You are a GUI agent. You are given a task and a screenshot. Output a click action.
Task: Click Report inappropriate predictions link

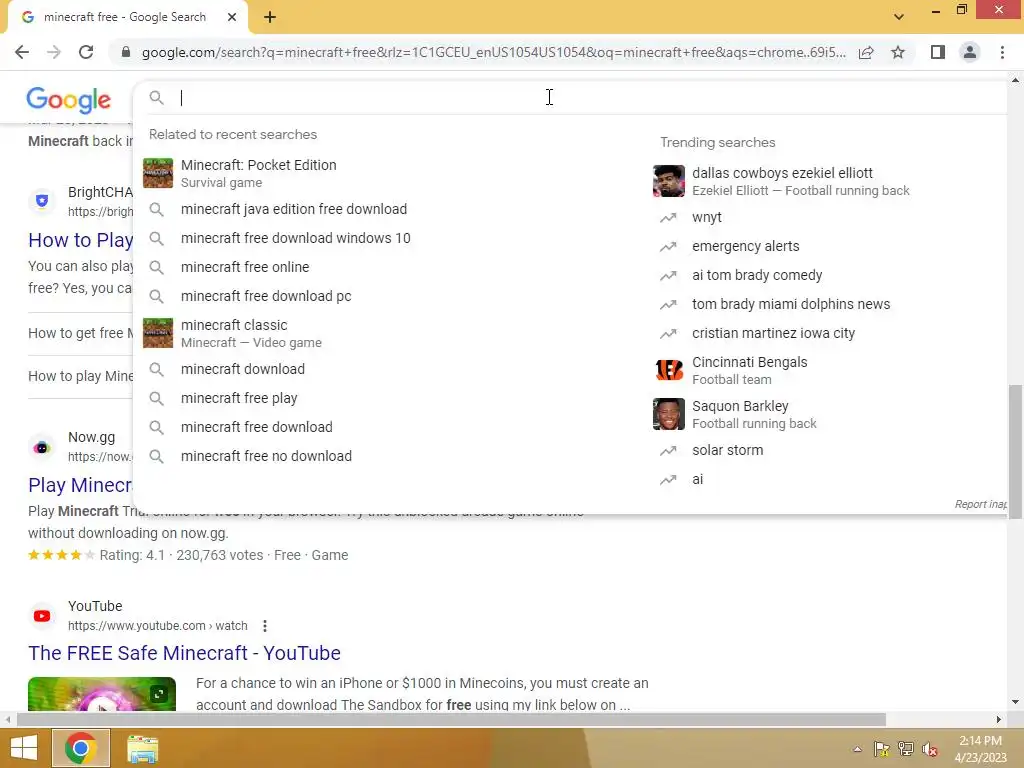click(980, 504)
